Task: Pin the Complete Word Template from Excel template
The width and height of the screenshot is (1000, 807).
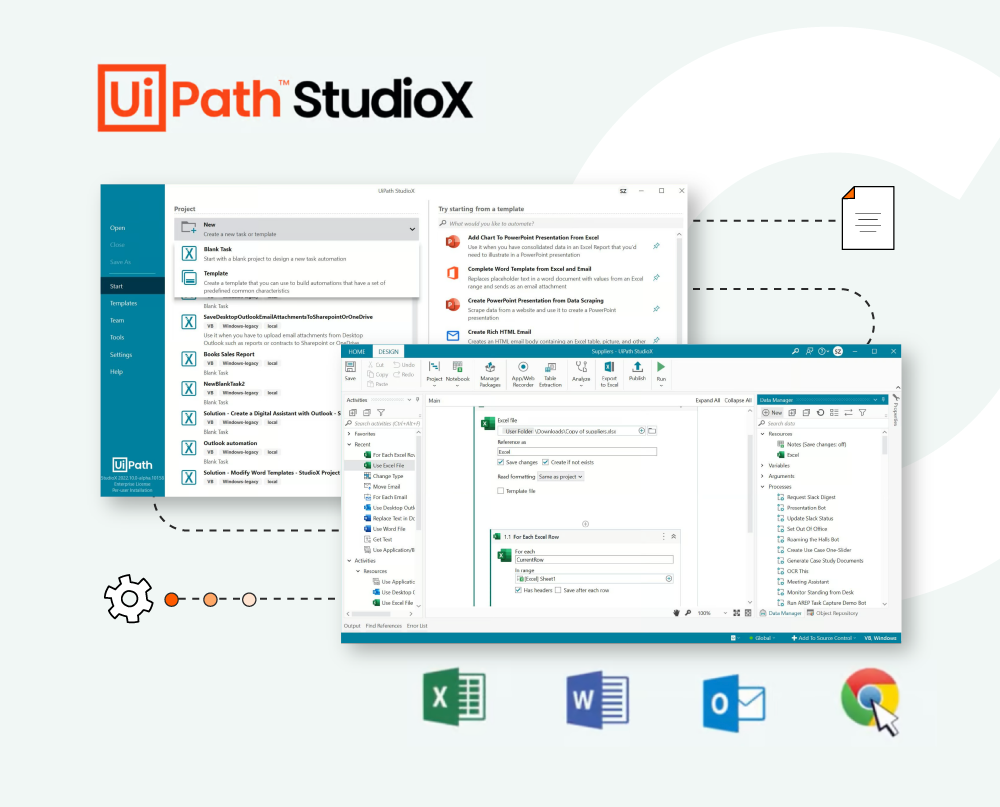Action: click(x=656, y=278)
